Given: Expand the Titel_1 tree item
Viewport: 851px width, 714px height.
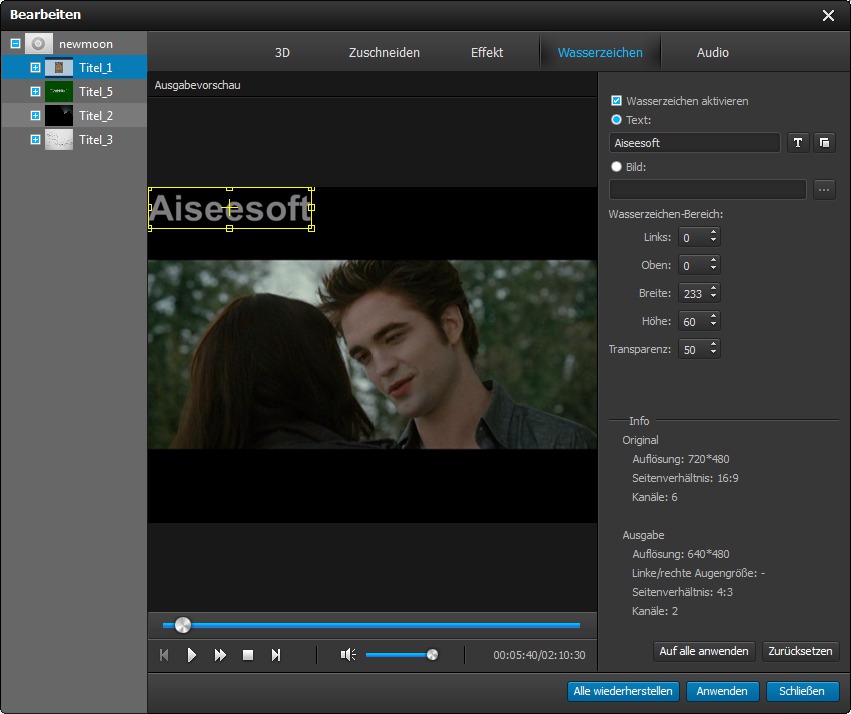Looking at the screenshot, I should tap(35, 68).
